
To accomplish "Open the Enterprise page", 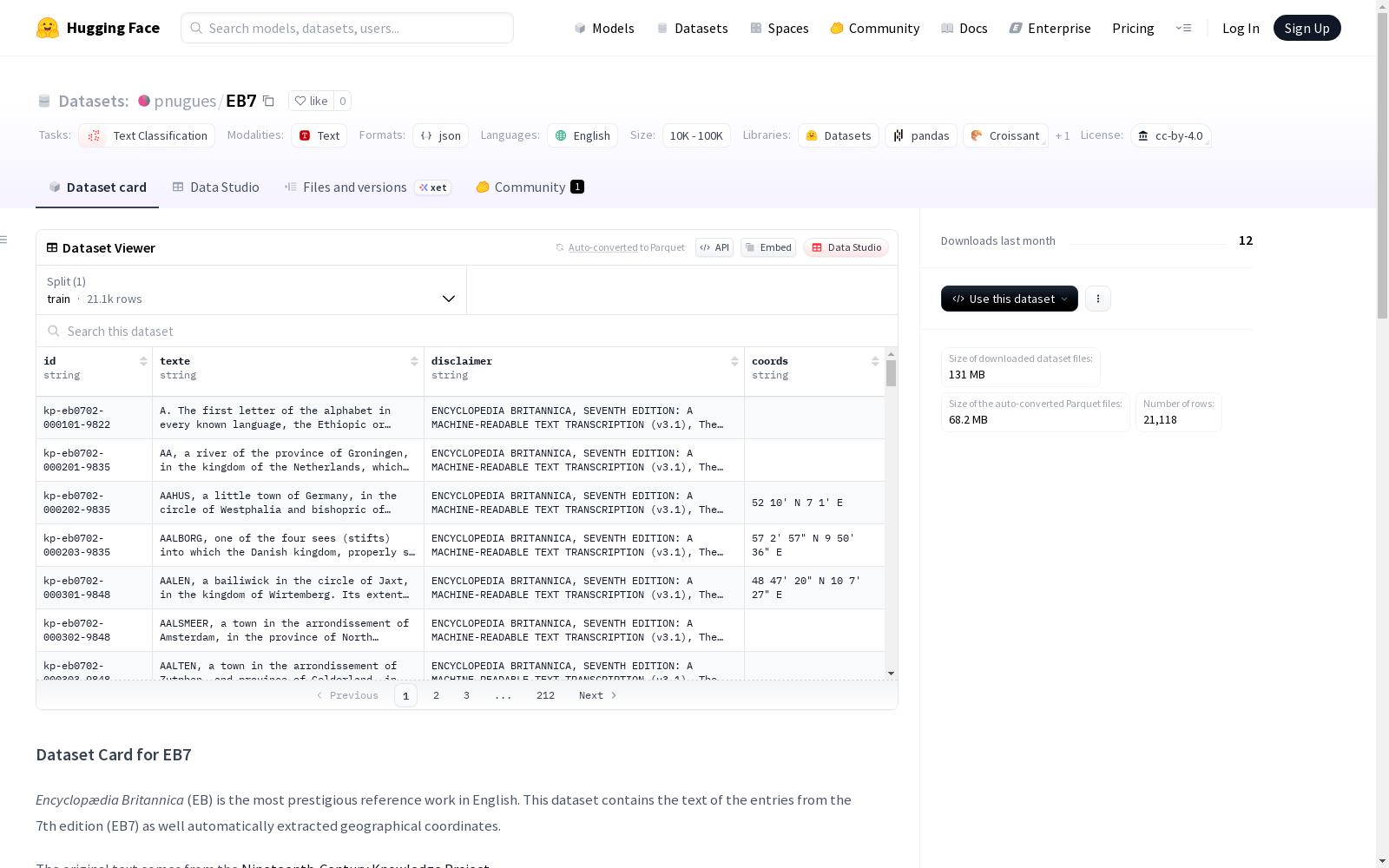I will coord(1050,28).
